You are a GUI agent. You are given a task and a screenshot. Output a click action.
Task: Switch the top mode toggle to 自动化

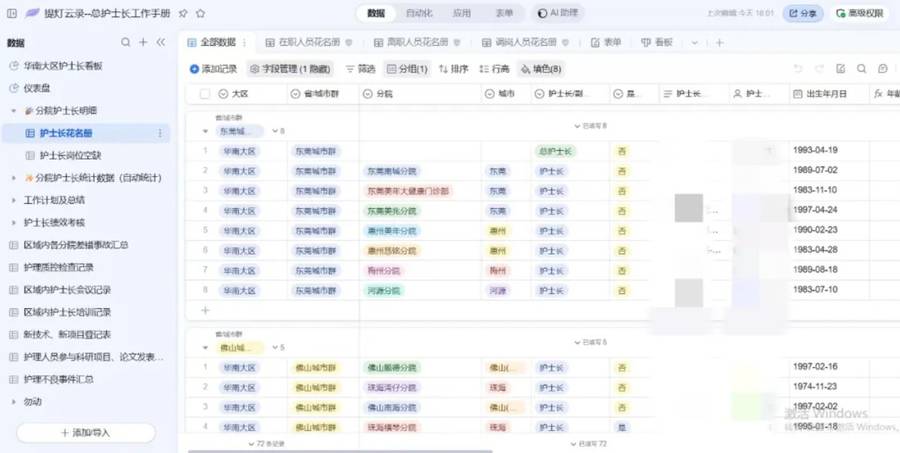(419, 14)
